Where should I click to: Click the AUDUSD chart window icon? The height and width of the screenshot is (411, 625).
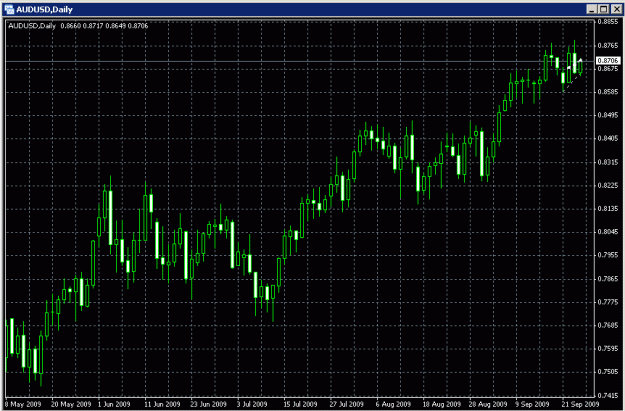tap(9, 9)
